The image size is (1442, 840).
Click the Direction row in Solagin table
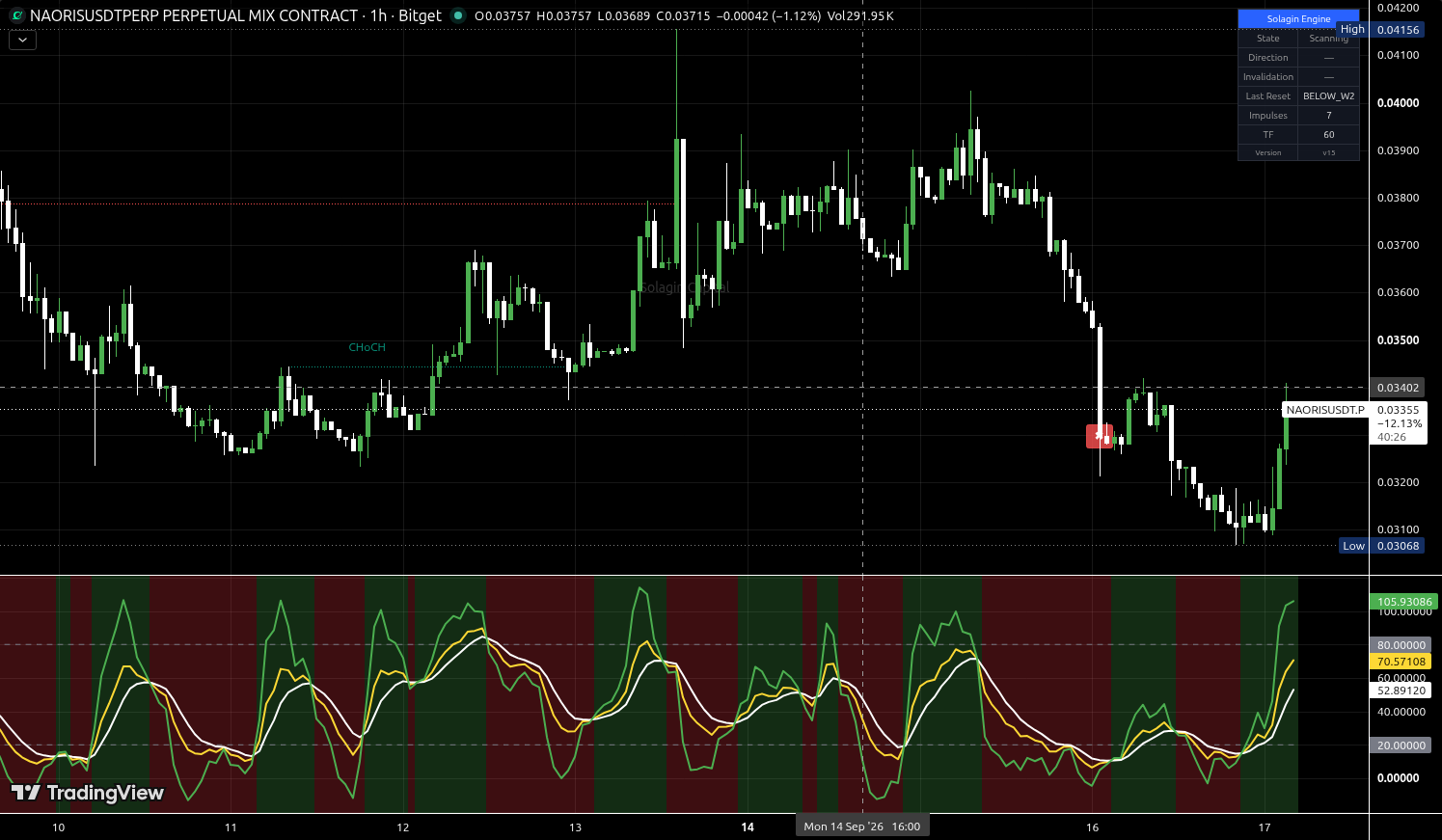pyautogui.click(x=1298, y=58)
